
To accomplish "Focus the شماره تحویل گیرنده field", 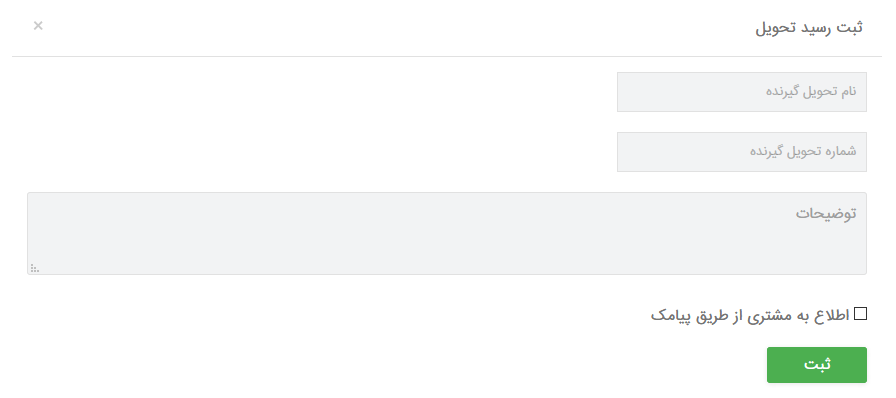I will click(742, 152).
